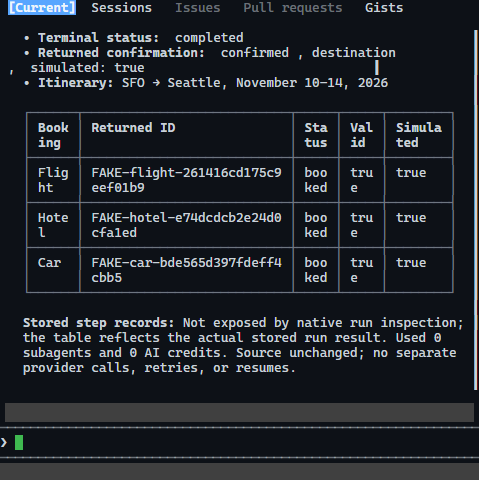Click the Flight row Simulated true value

411,173
